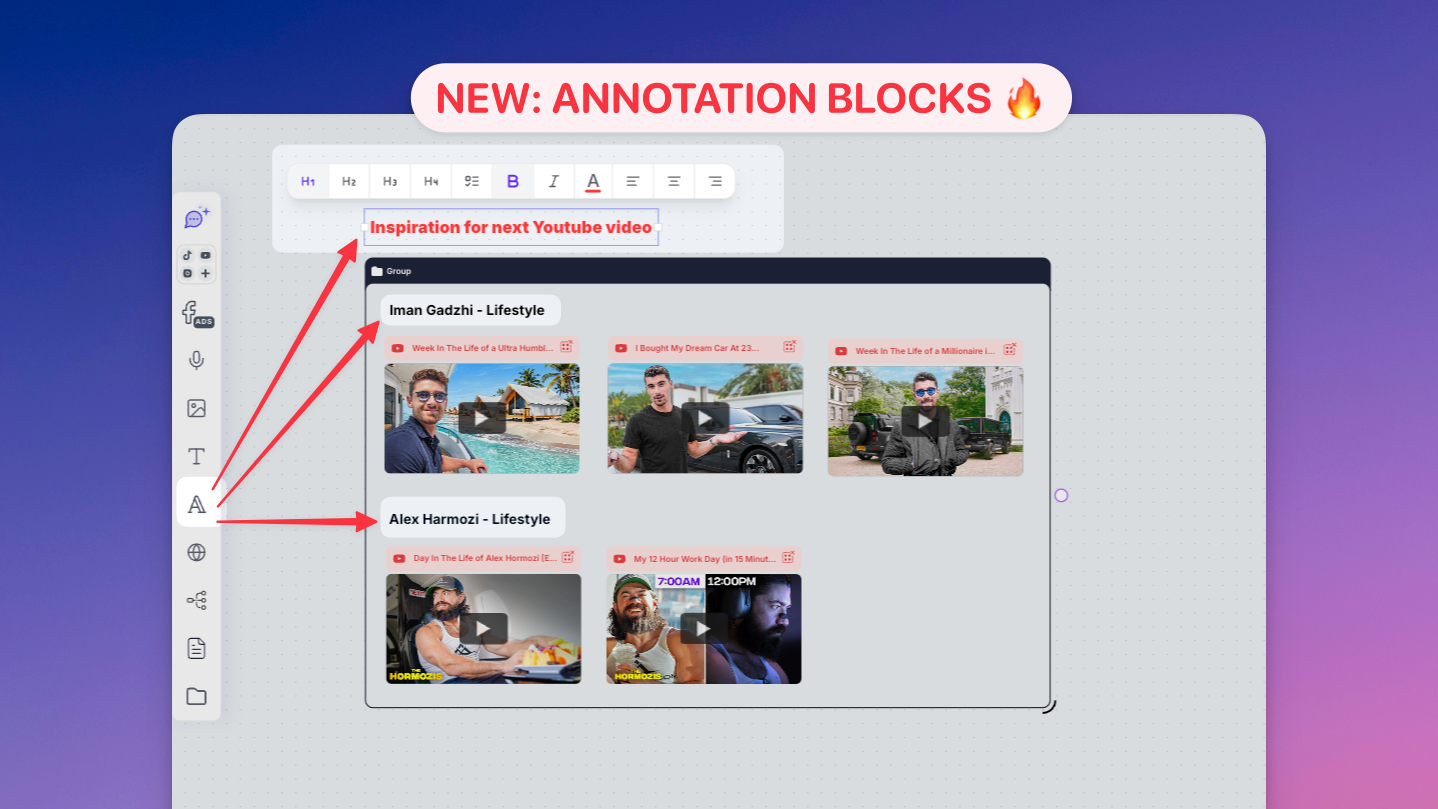Select the microphone voice recording tool
The image size is (1438, 809).
[x=196, y=360]
